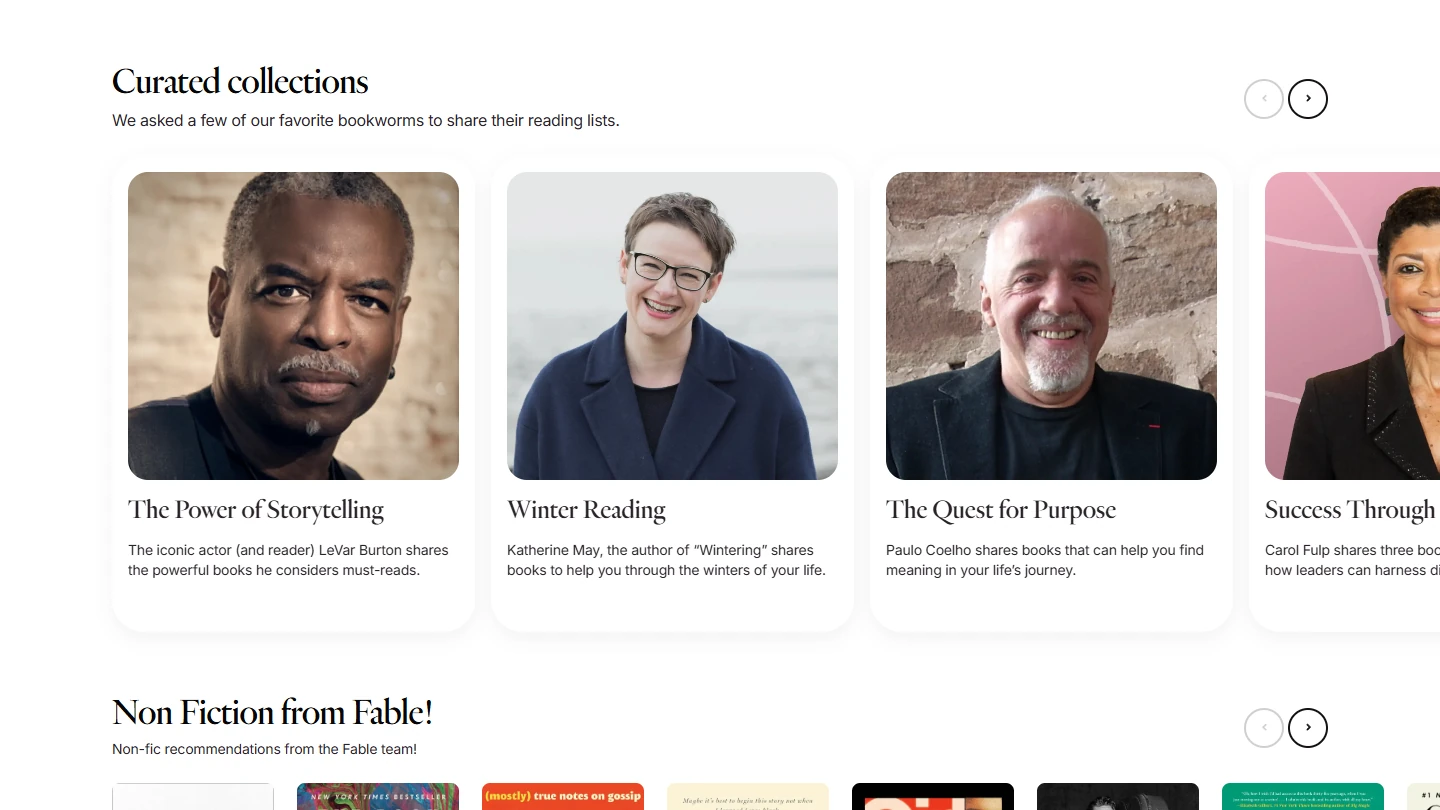The height and width of the screenshot is (810, 1440).
Task: Open The Power of Storytelling title
Action: [256, 510]
